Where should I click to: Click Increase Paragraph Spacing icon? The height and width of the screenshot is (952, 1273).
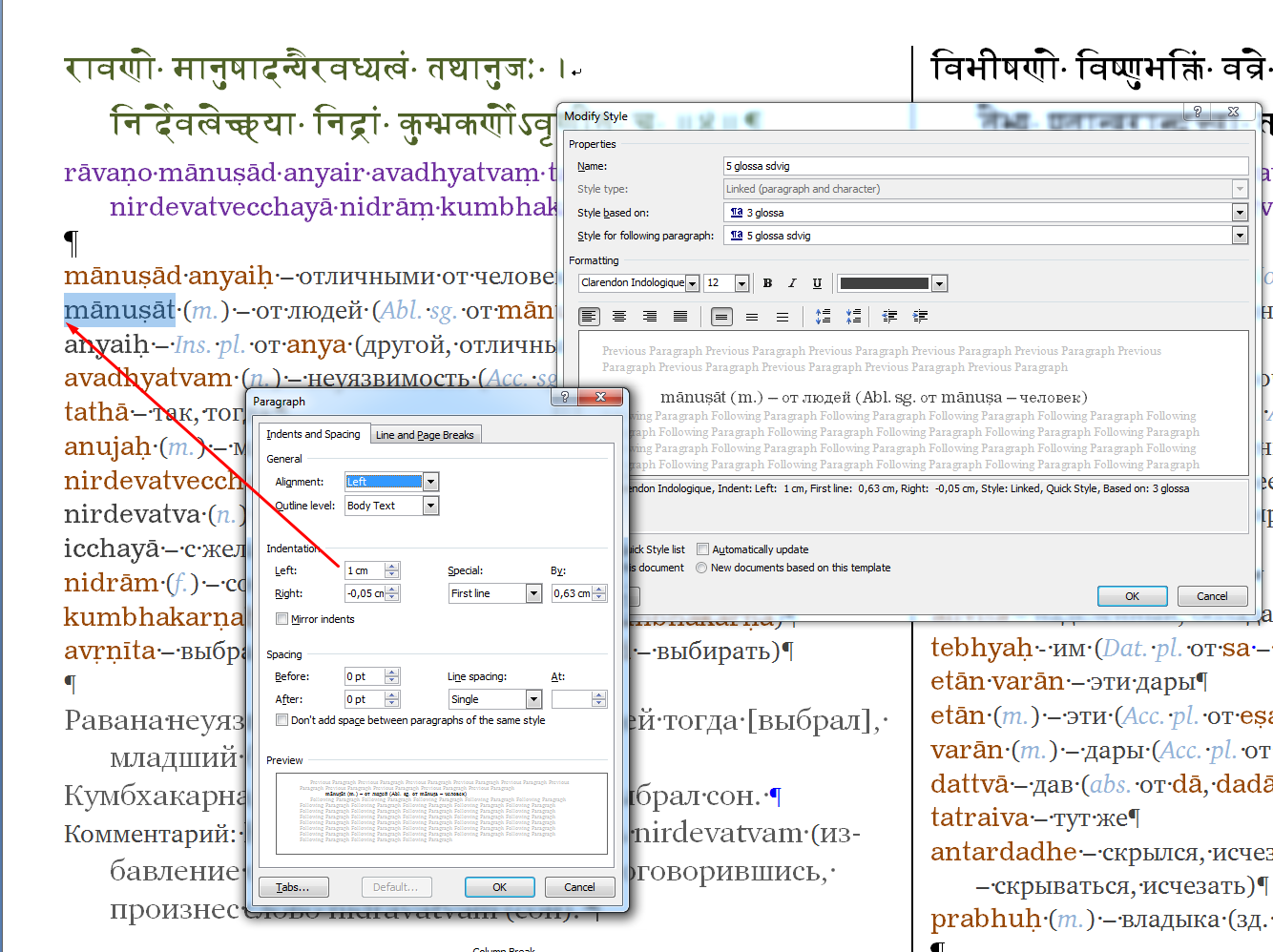tap(823, 317)
